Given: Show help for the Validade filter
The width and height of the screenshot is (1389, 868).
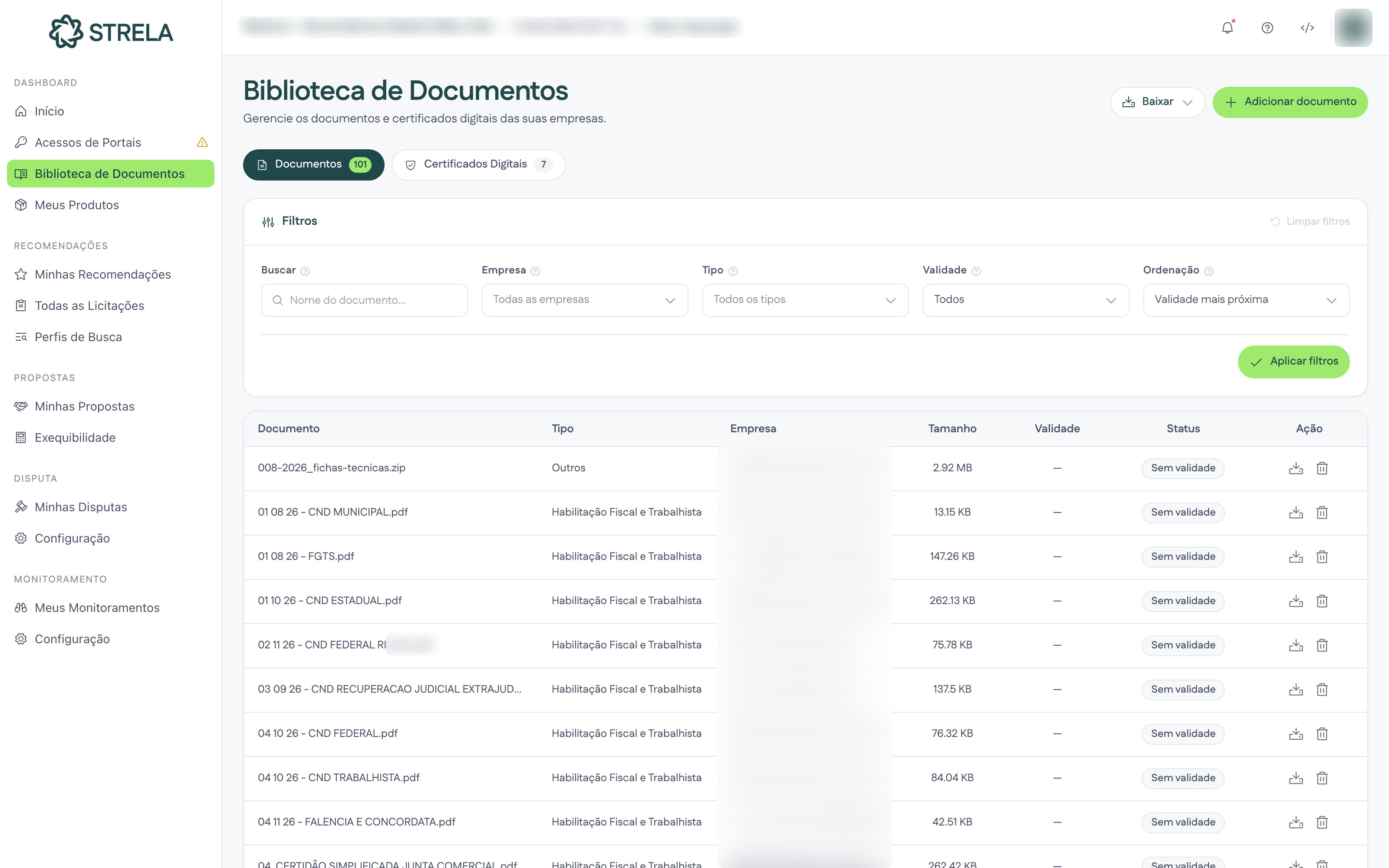Looking at the screenshot, I should pos(976,271).
